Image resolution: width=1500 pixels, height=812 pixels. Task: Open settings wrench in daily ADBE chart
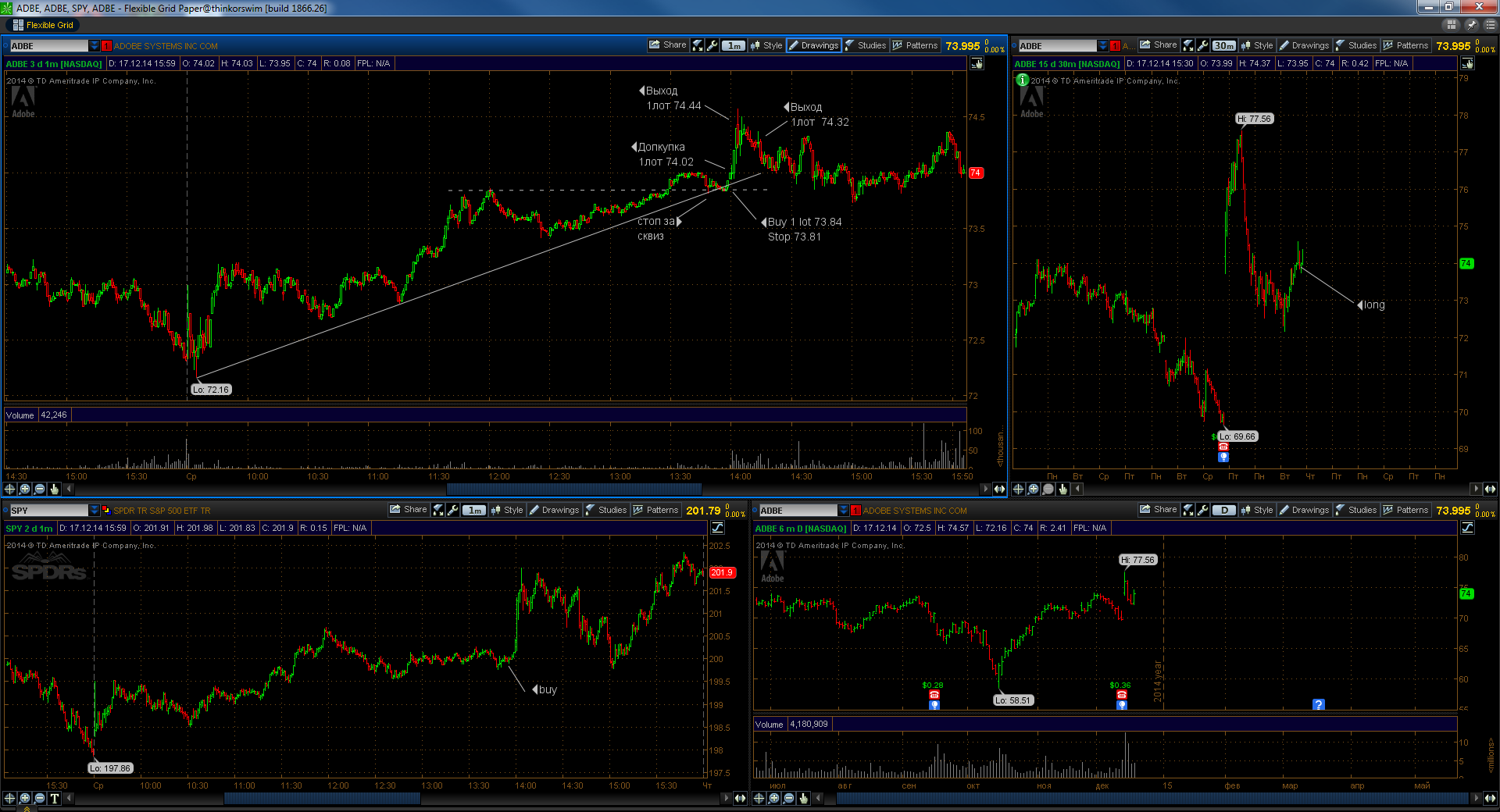pos(1203,510)
